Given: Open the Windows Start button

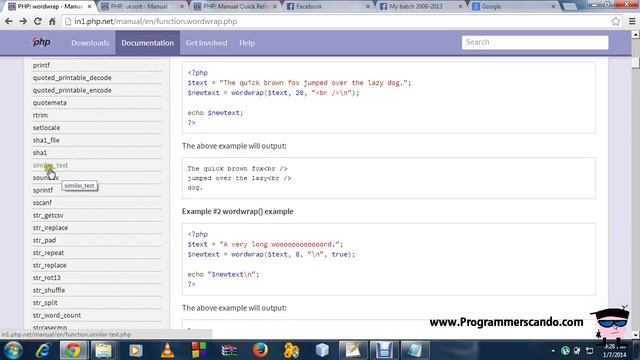Looking at the screenshot, I should (13, 350).
